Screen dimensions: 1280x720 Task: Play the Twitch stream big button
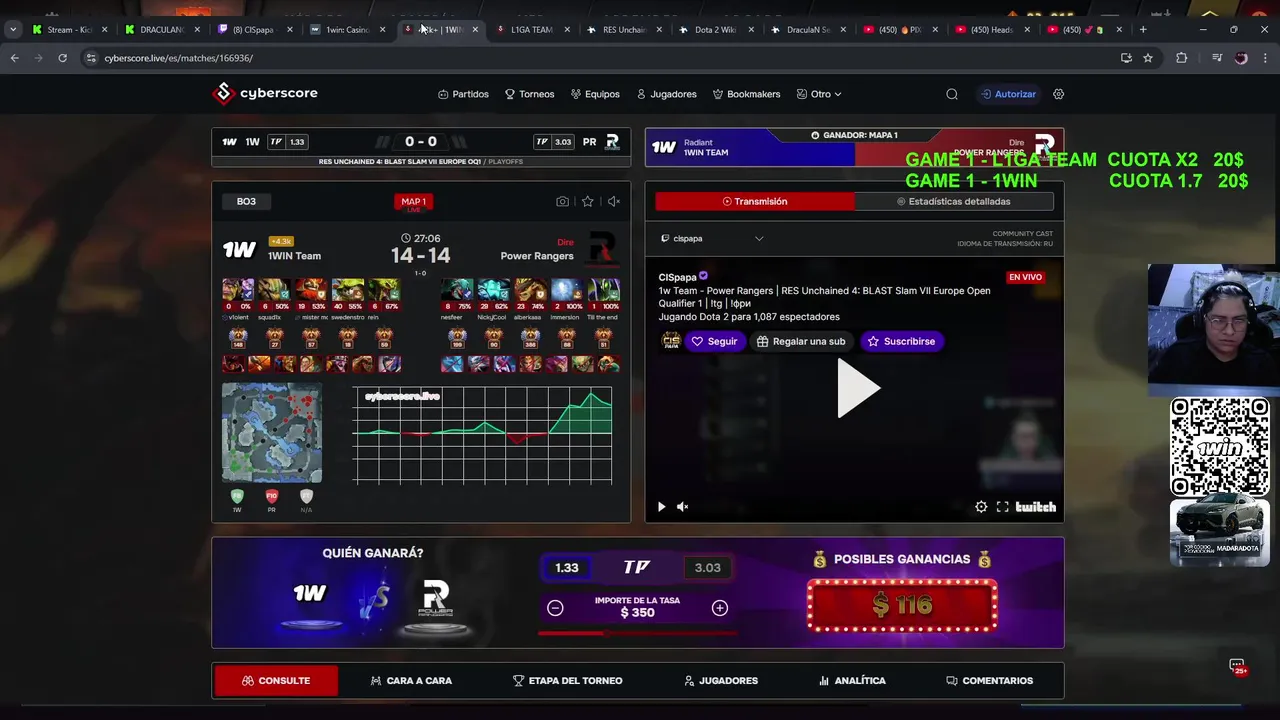[857, 388]
